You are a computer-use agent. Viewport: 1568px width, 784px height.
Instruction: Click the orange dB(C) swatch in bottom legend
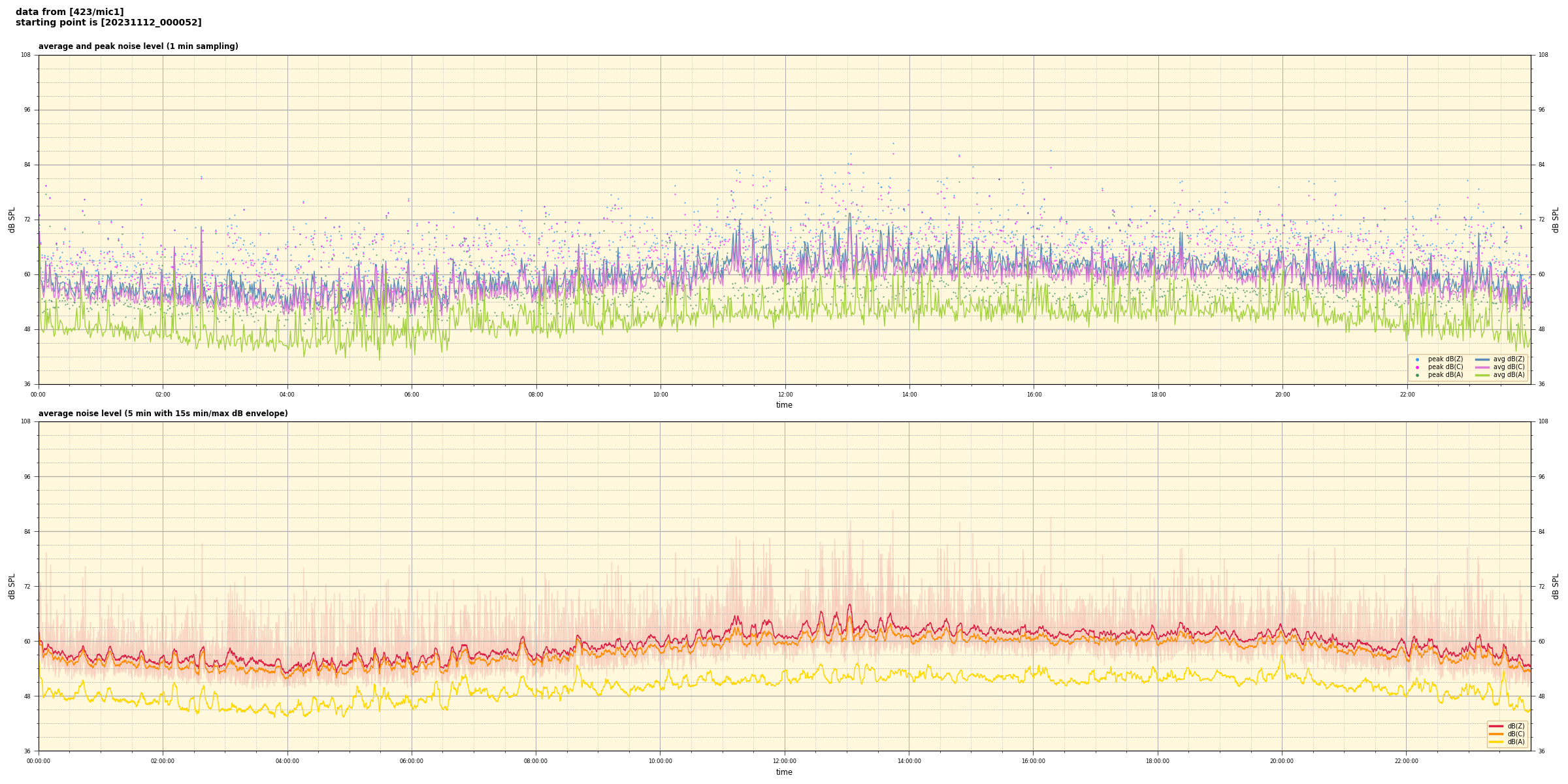point(1496,734)
